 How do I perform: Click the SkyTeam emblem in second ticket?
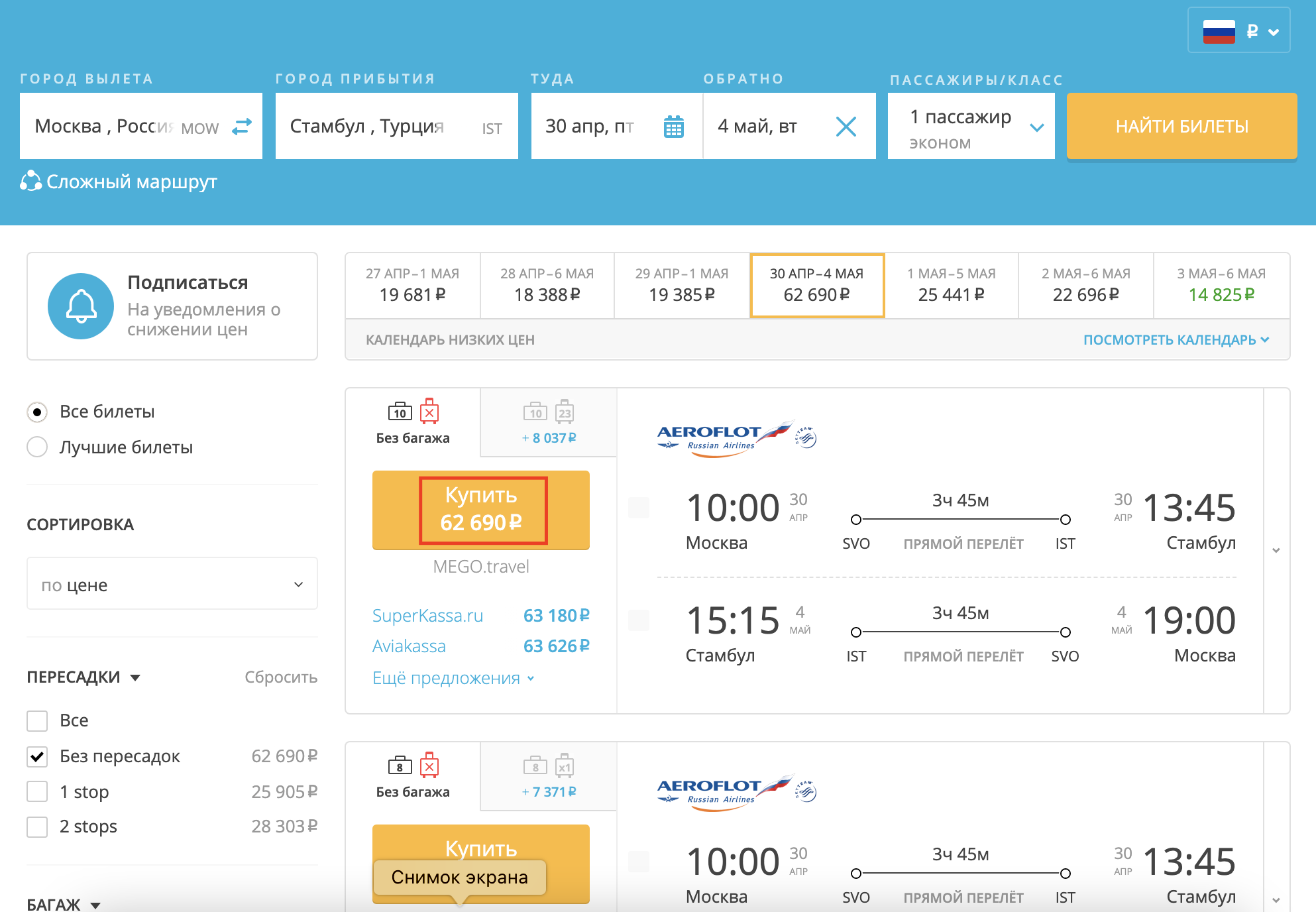click(x=806, y=791)
